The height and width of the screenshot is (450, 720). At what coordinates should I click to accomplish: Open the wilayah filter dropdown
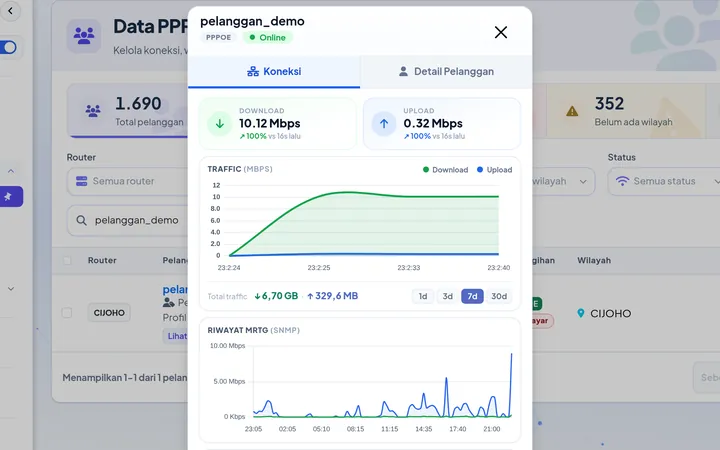coord(563,181)
